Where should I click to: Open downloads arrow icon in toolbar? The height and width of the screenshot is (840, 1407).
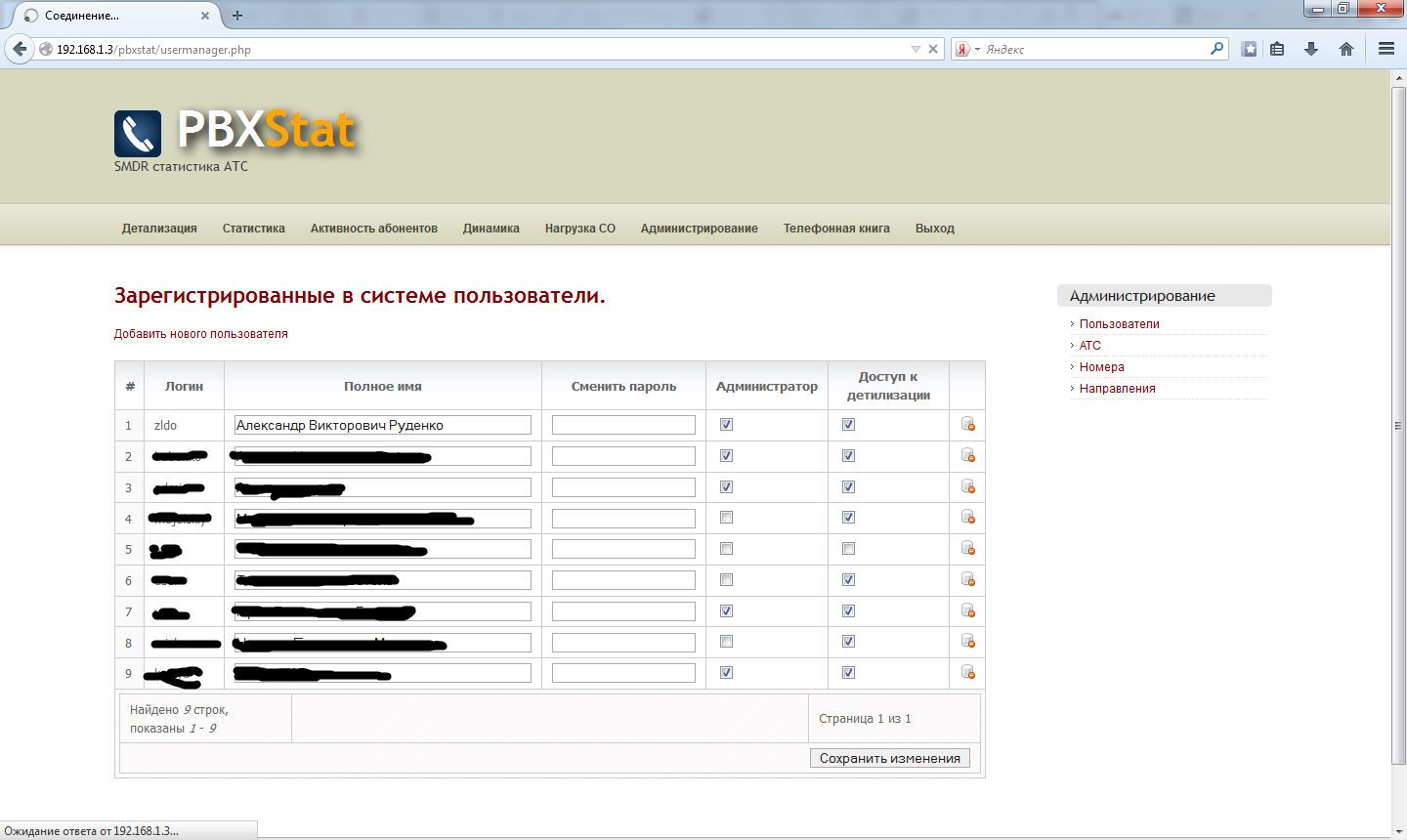pyautogui.click(x=1311, y=49)
